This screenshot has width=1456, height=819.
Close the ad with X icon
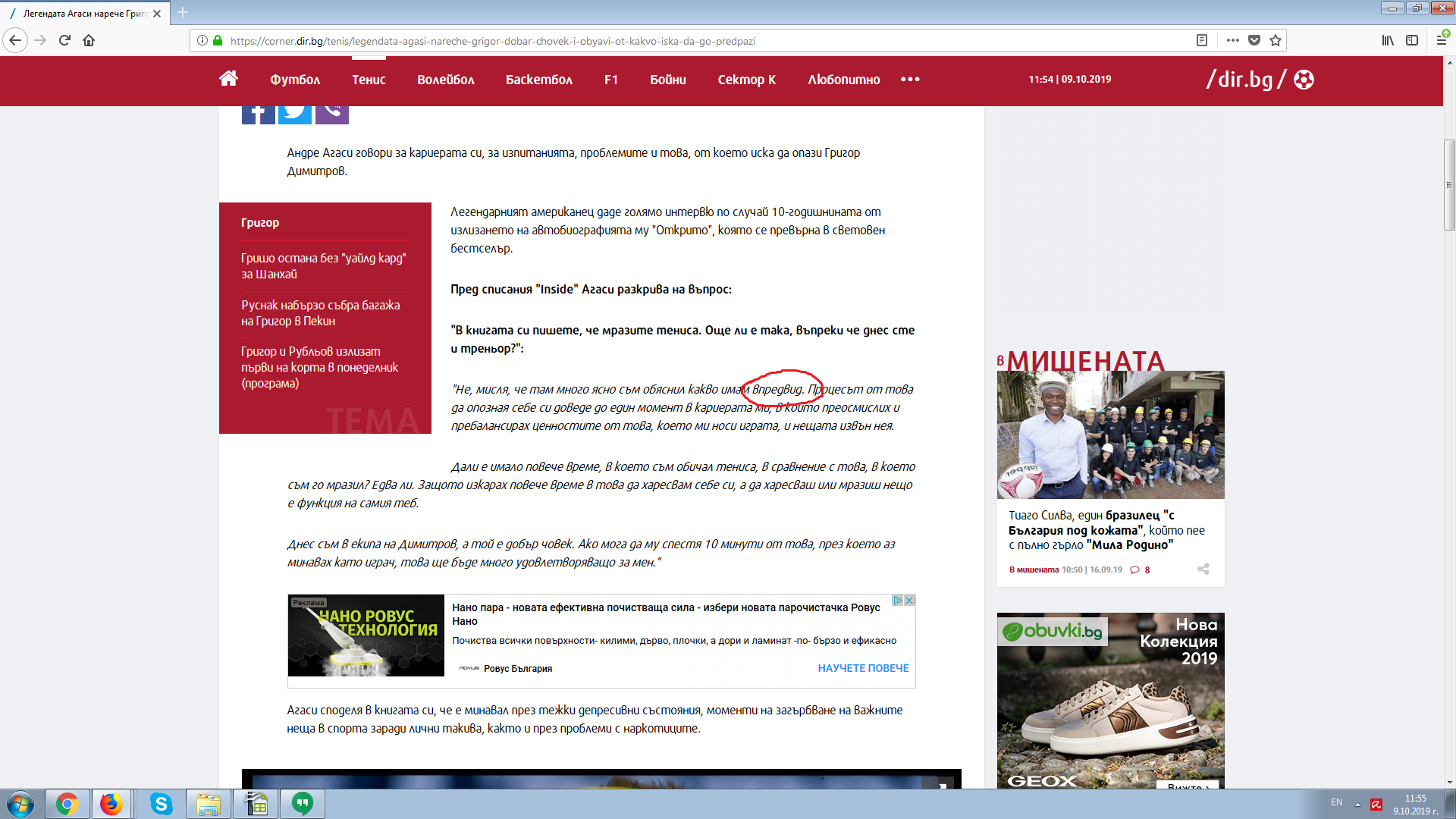point(910,600)
